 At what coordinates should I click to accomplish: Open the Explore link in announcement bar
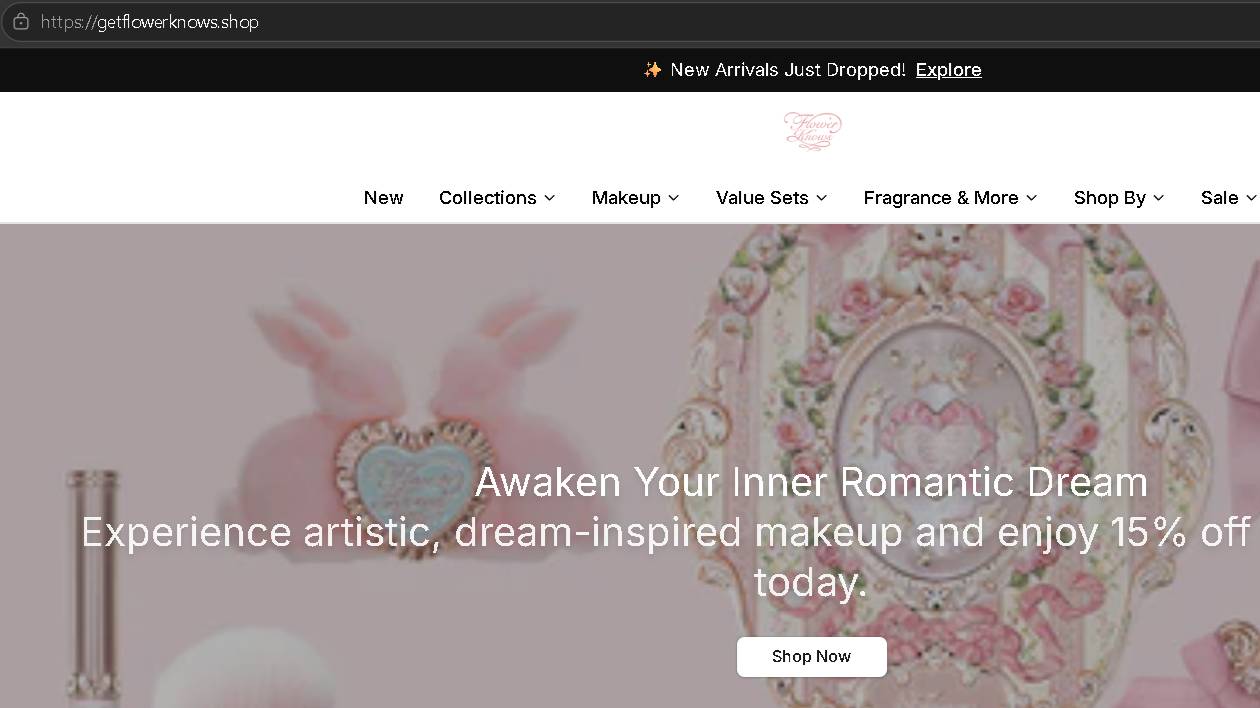948,70
